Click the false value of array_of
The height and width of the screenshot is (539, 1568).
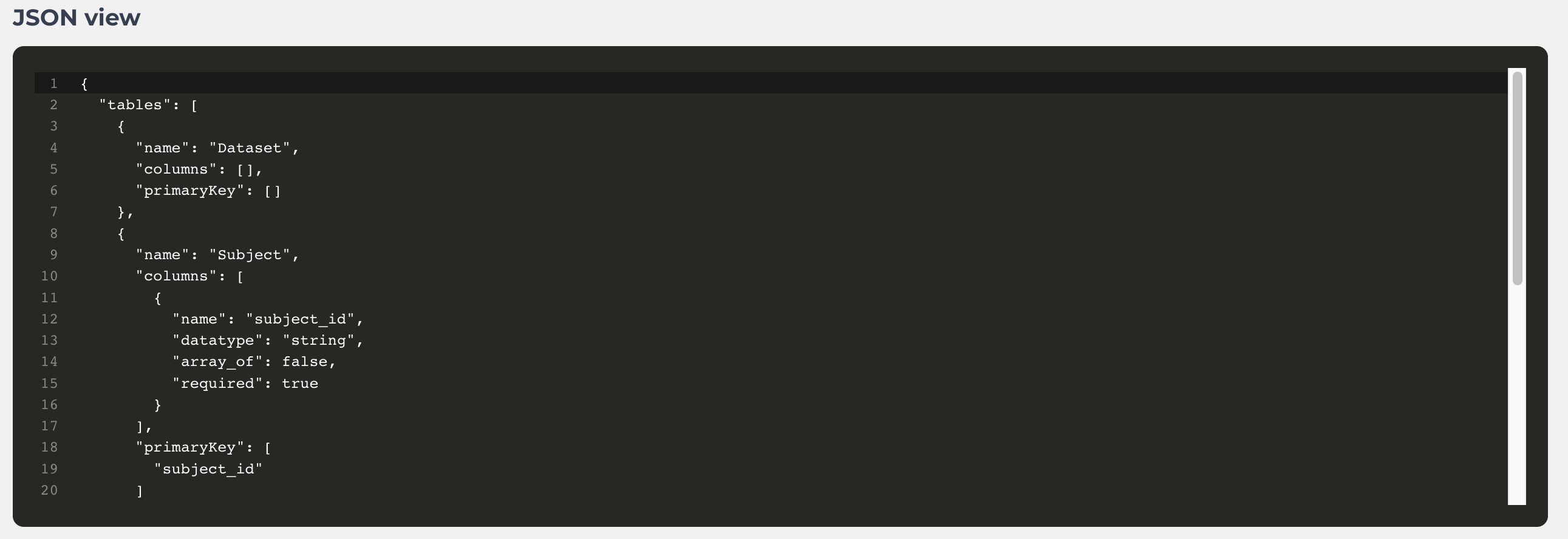pos(304,361)
